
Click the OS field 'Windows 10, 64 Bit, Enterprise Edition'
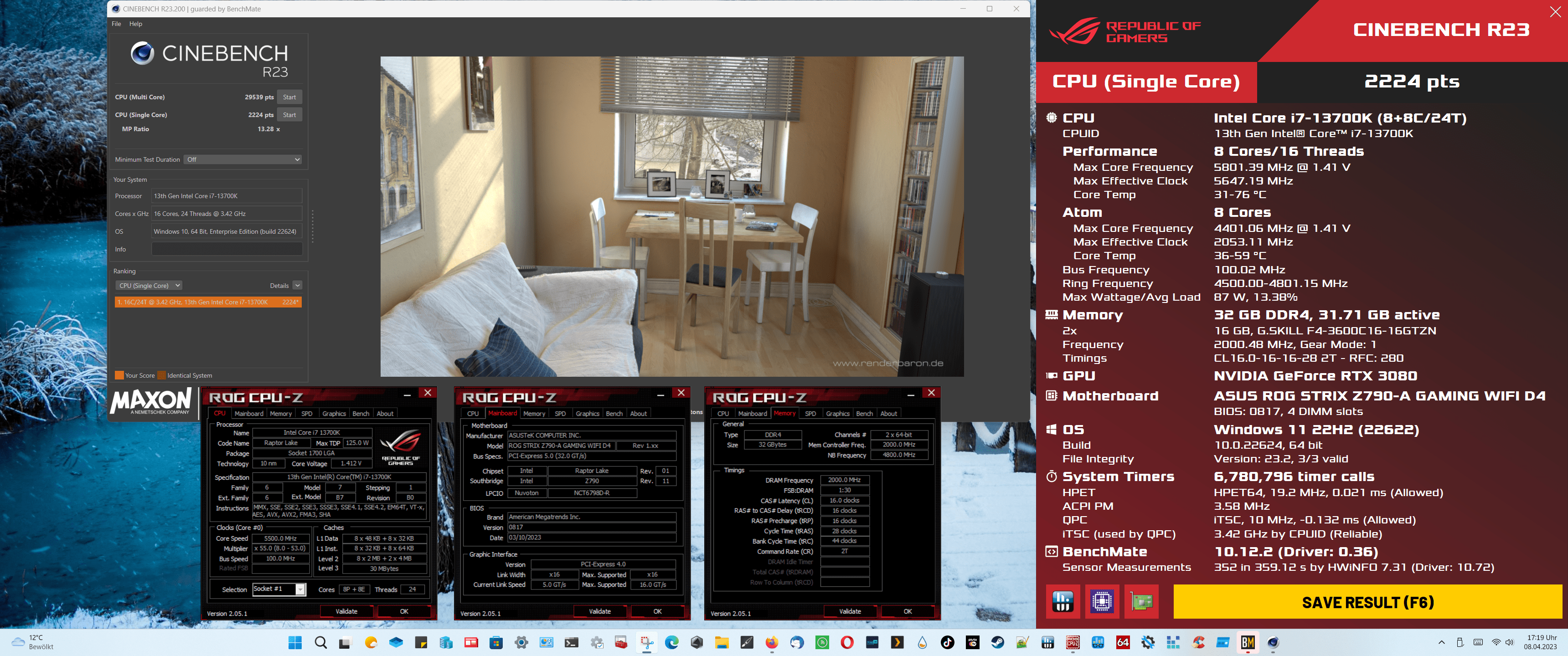pyautogui.click(x=227, y=231)
